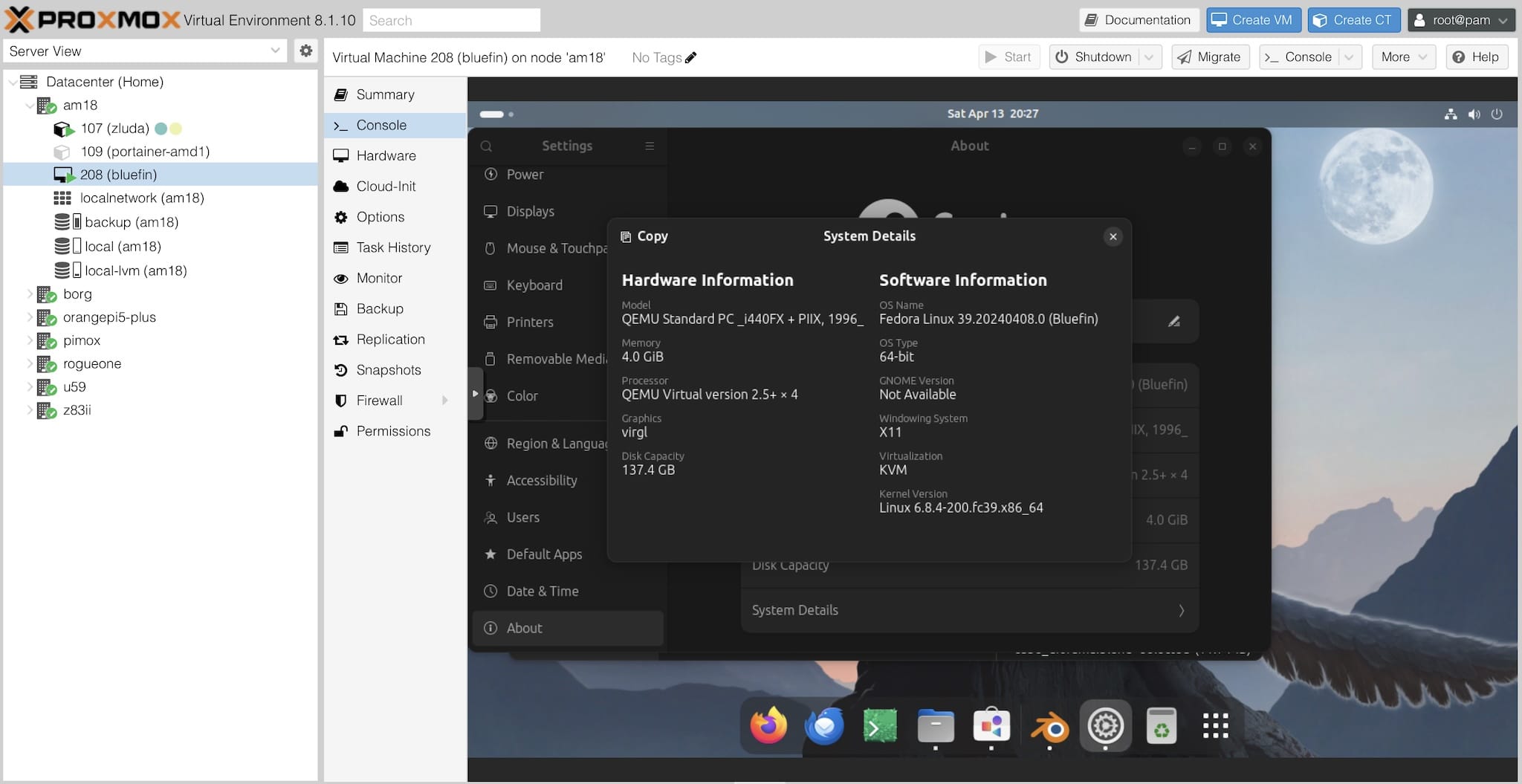Close the System Details dialog
1522x784 pixels.
[1113, 236]
